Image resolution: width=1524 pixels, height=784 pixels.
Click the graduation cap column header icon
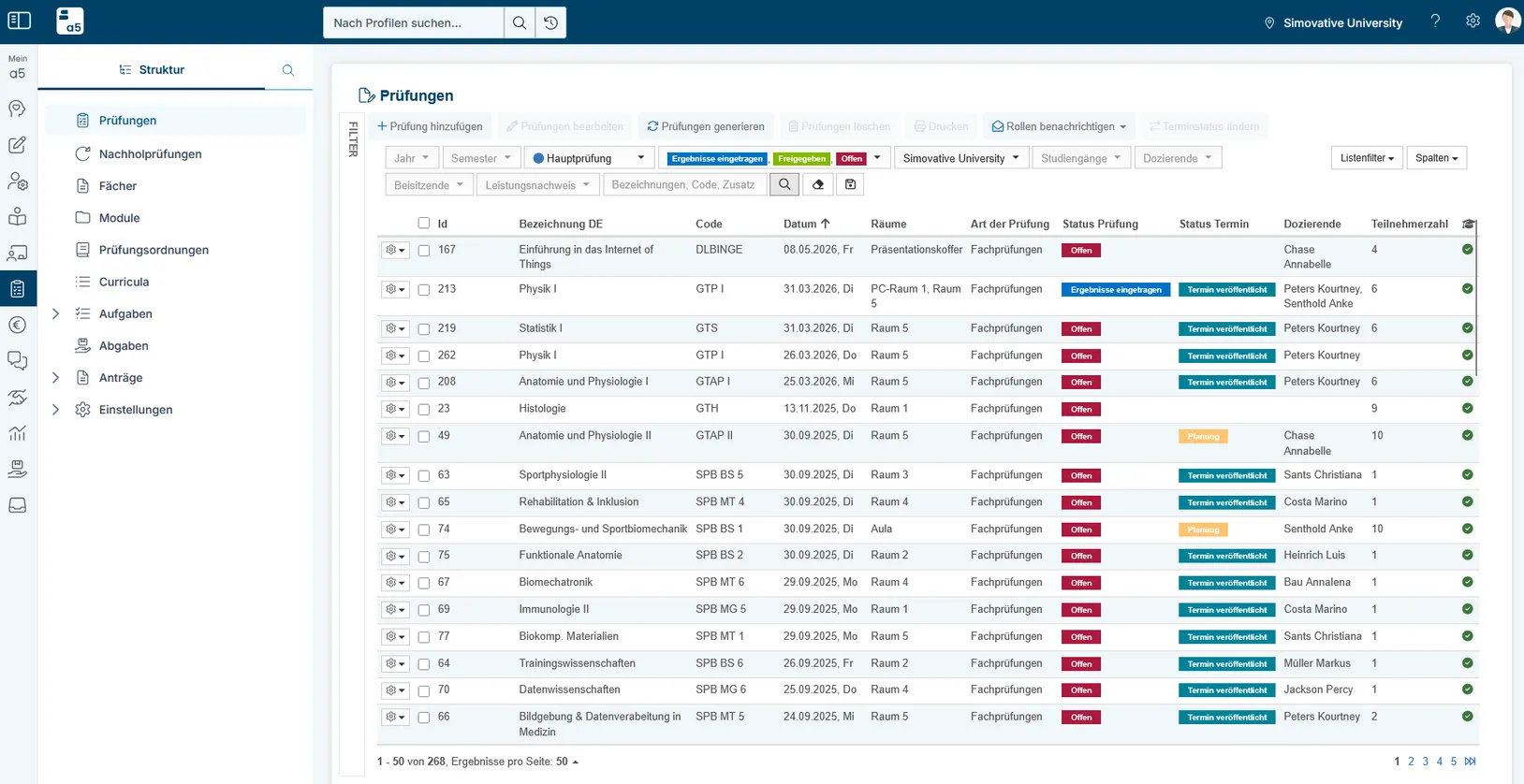point(1468,225)
